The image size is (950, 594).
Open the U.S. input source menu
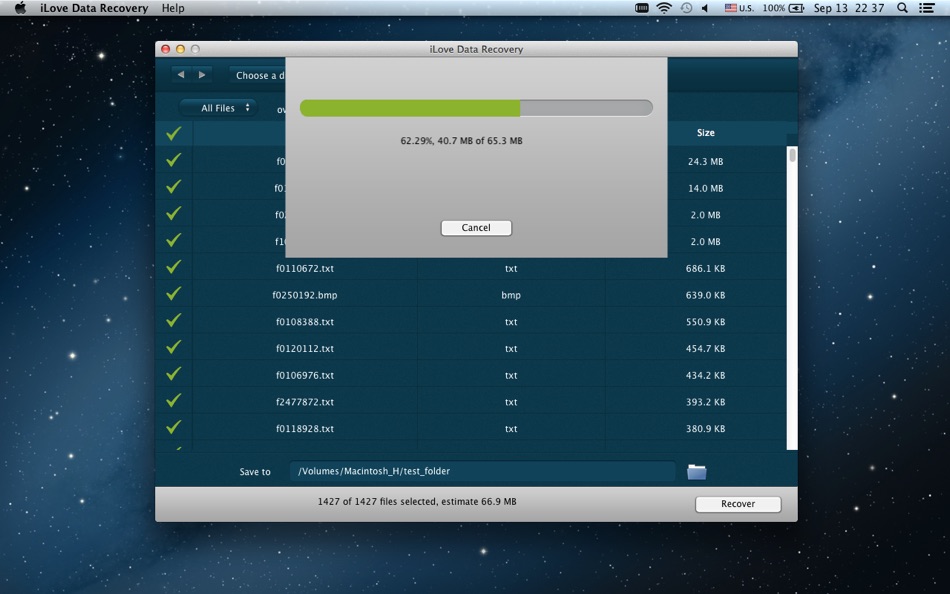tap(739, 8)
